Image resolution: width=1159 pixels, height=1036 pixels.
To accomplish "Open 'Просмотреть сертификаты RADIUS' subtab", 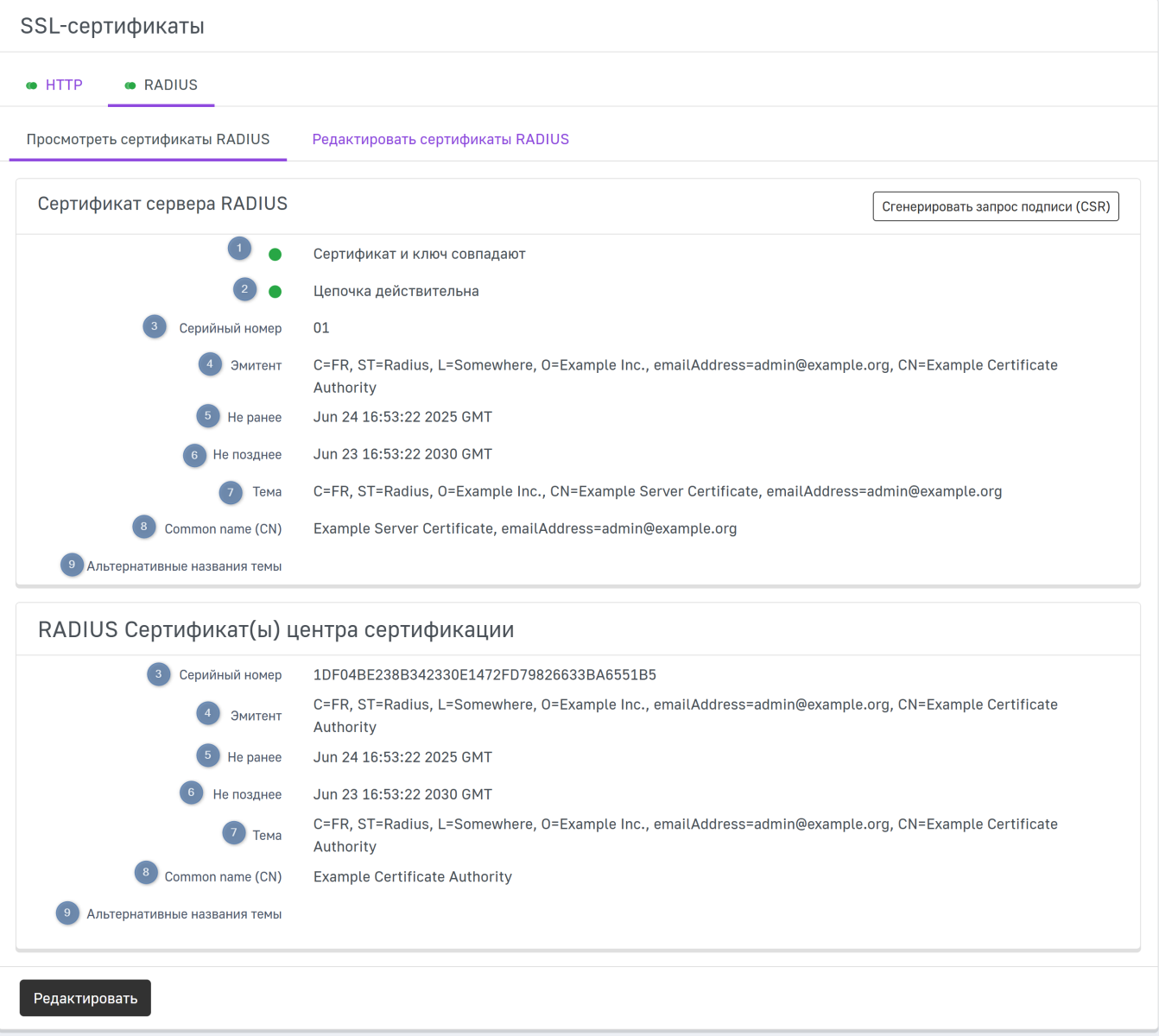I will 148,139.
